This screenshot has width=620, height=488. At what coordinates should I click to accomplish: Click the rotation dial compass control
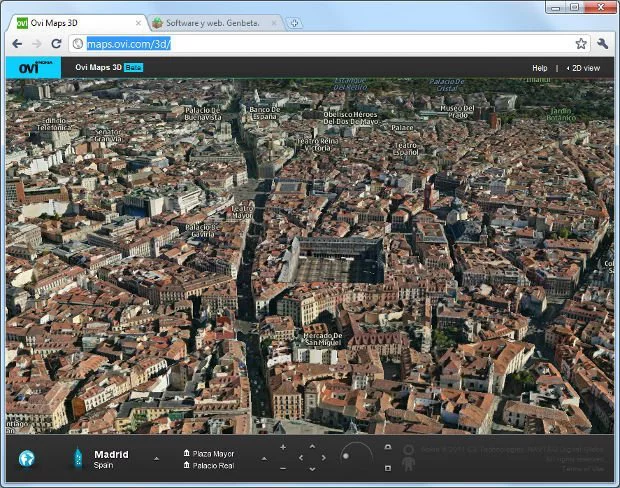click(356, 454)
